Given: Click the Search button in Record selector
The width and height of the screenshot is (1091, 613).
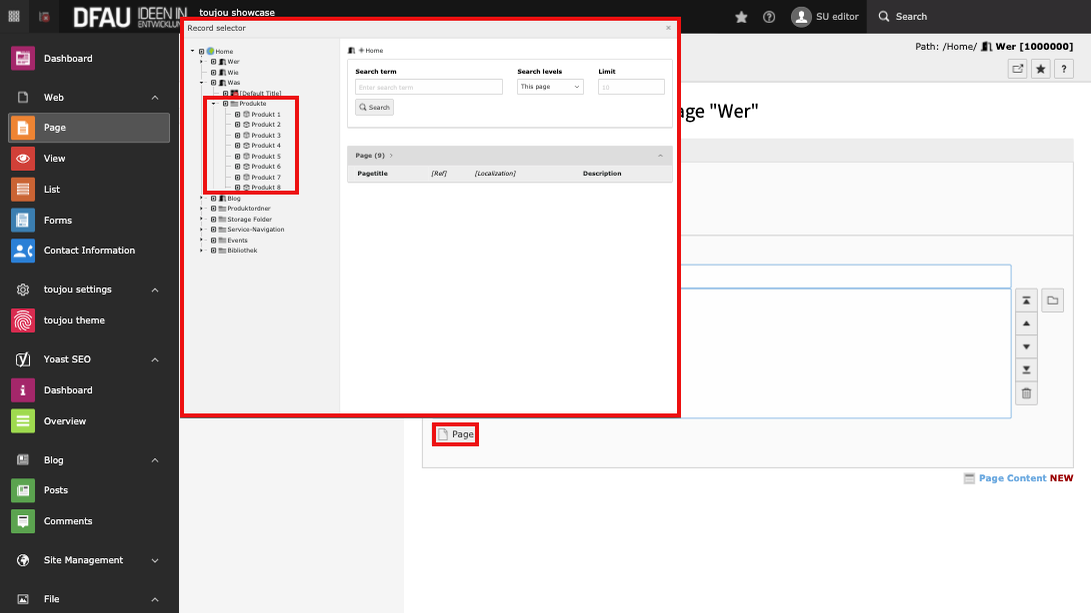Looking at the screenshot, I should coord(375,107).
